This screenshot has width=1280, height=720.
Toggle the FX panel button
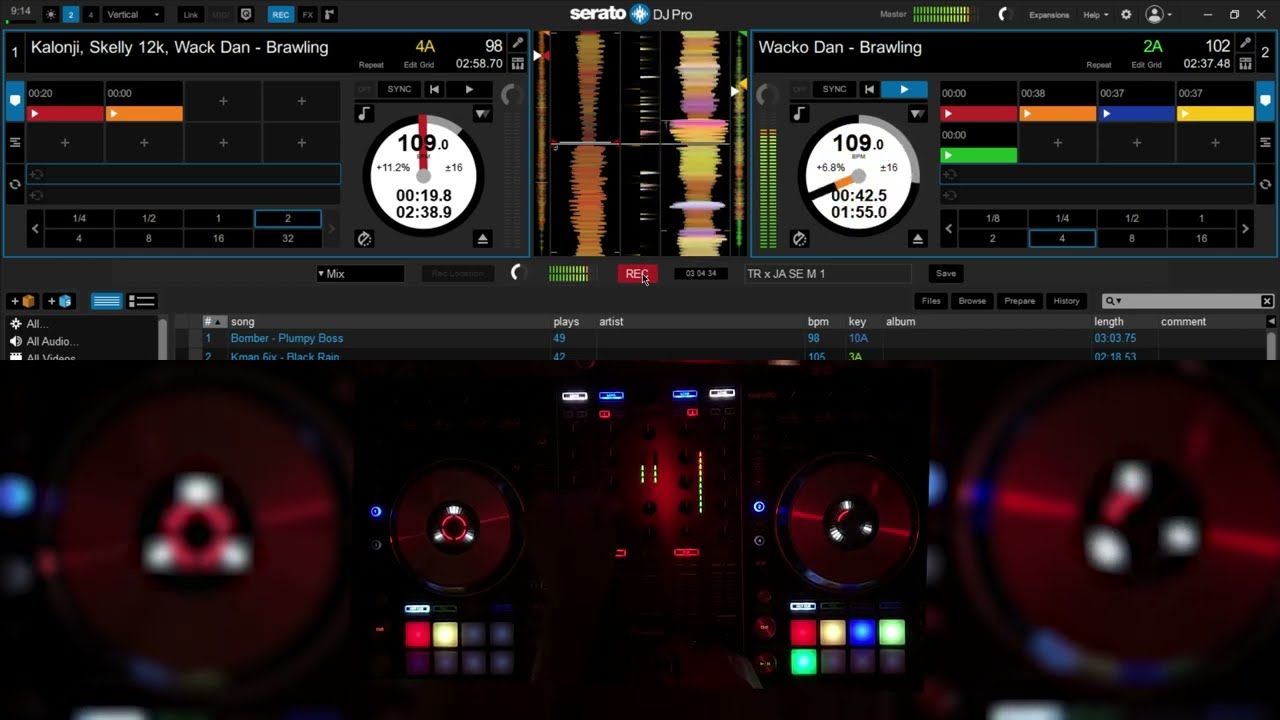[x=307, y=15]
